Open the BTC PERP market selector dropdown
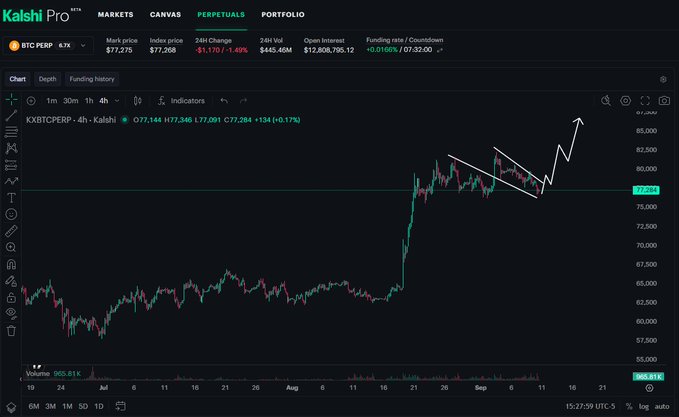The width and height of the screenshot is (679, 417). click(48, 45)
